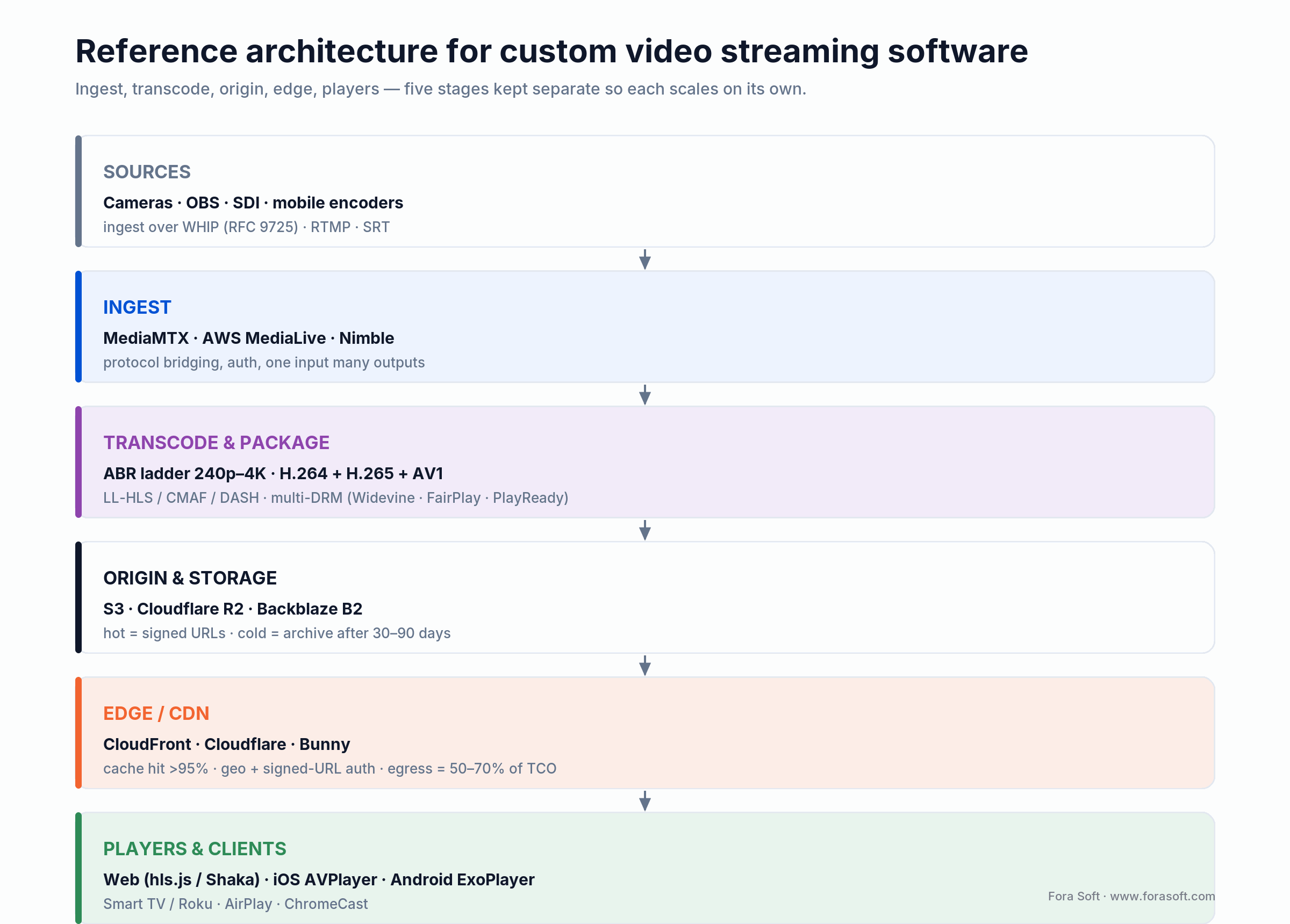1290x924 pixels.
Task: Select the SOURCES heading
Action: pos(147,172)
